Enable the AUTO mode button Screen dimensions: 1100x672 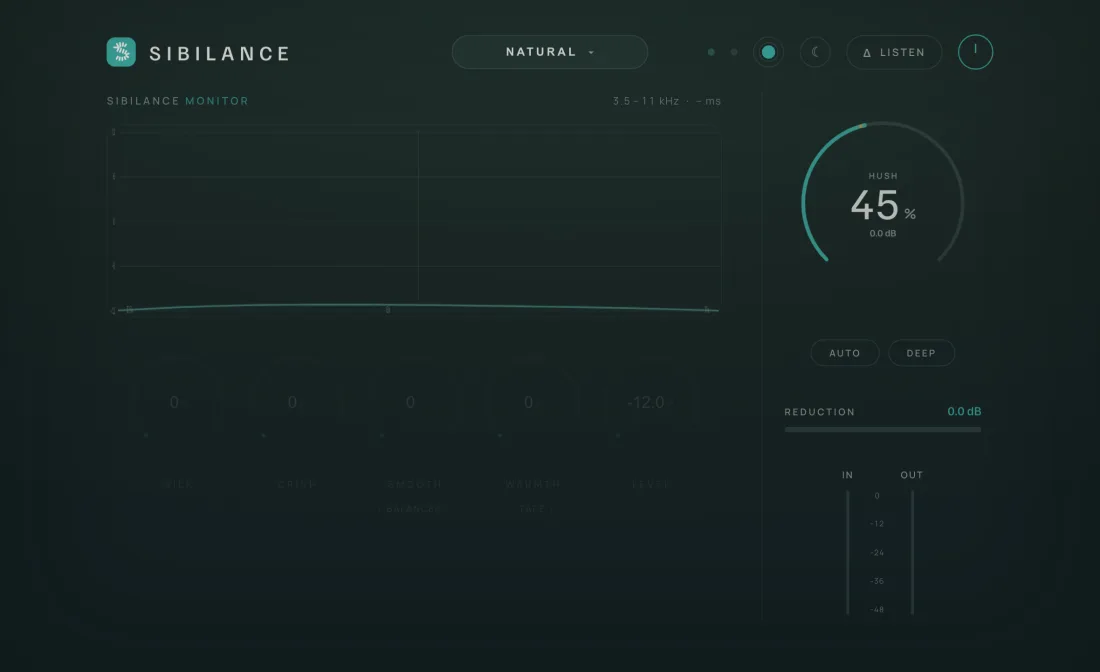(845, 353)
